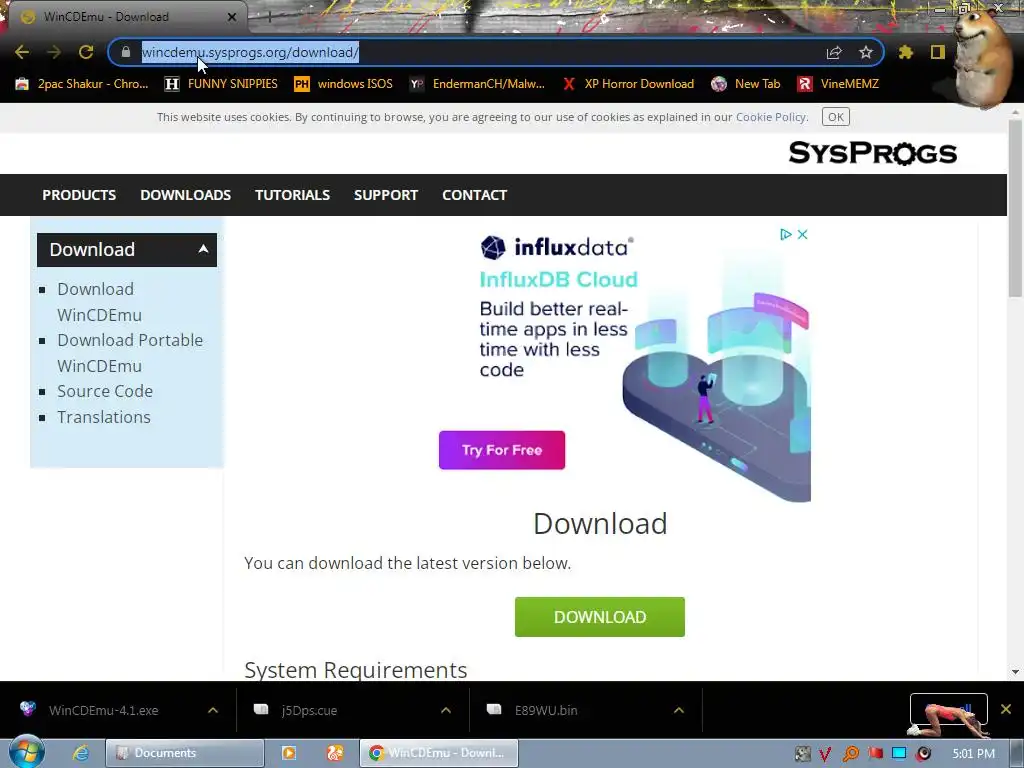Click the influxdata ad logo
This screenshot has height=768, width=1024.
point(557,247)
